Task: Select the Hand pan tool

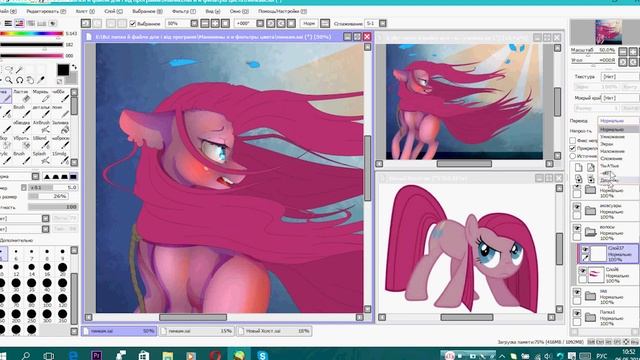Action: 30,80
